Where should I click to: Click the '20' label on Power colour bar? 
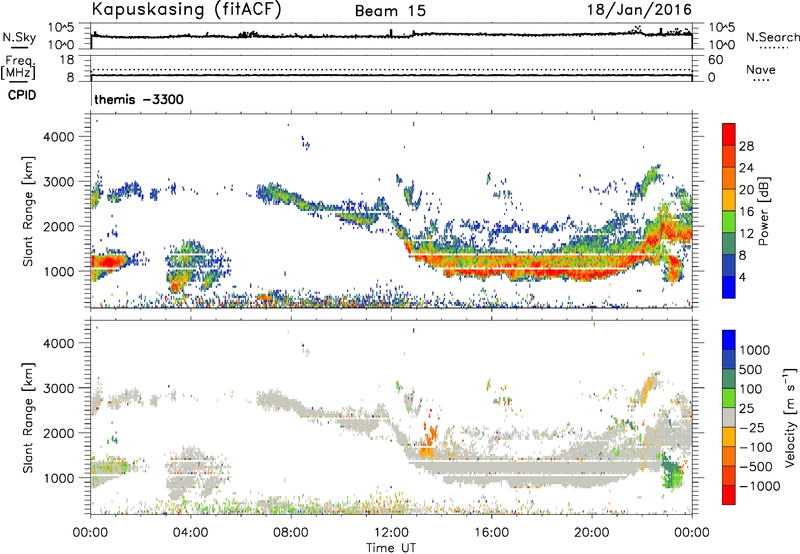[746, 190]
